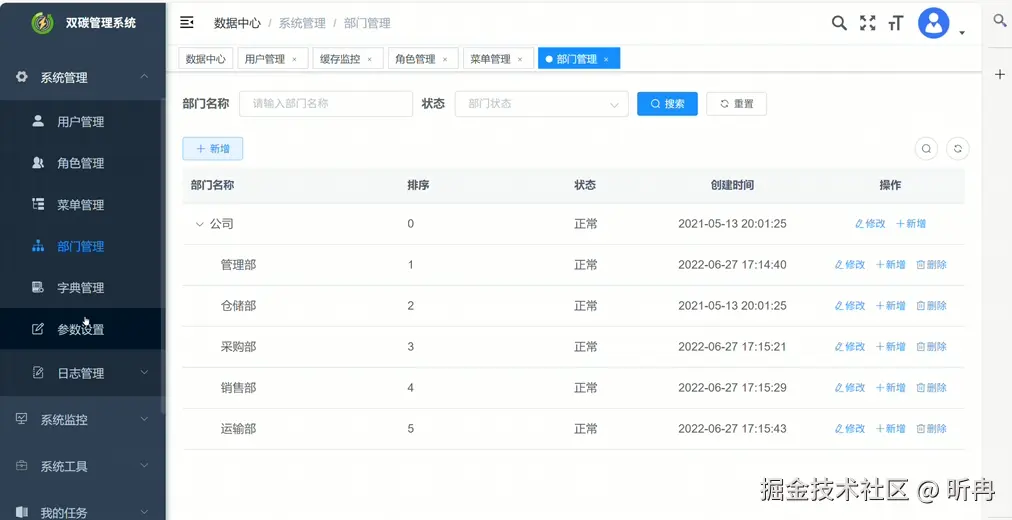Select 部门管理 in the sidebar
Image resolution: width=1012 pixels, height=520 pixels.
pos(81,246)
